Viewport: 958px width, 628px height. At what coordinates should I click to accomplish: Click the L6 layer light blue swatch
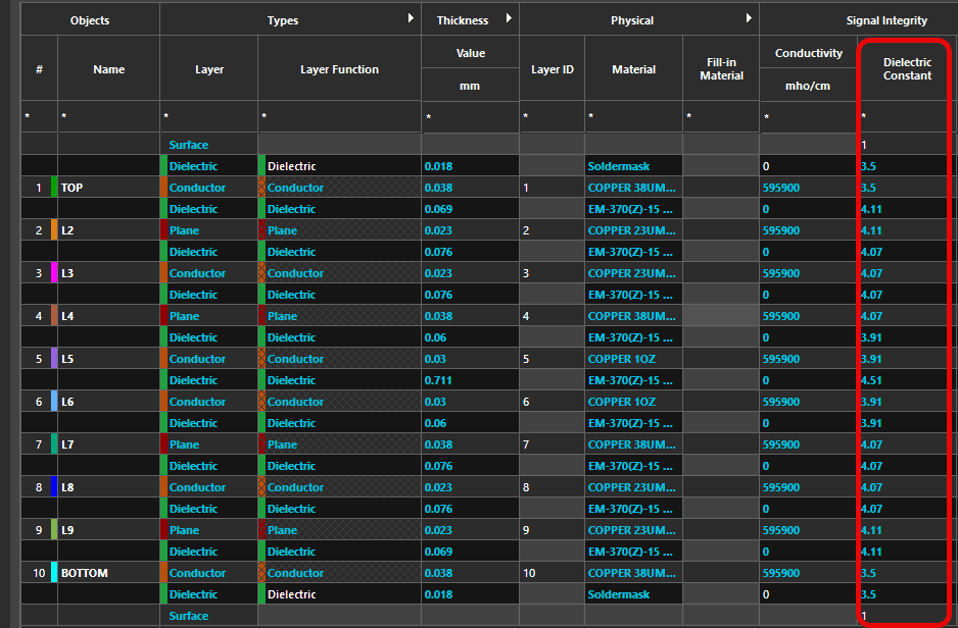pos(54,401)
